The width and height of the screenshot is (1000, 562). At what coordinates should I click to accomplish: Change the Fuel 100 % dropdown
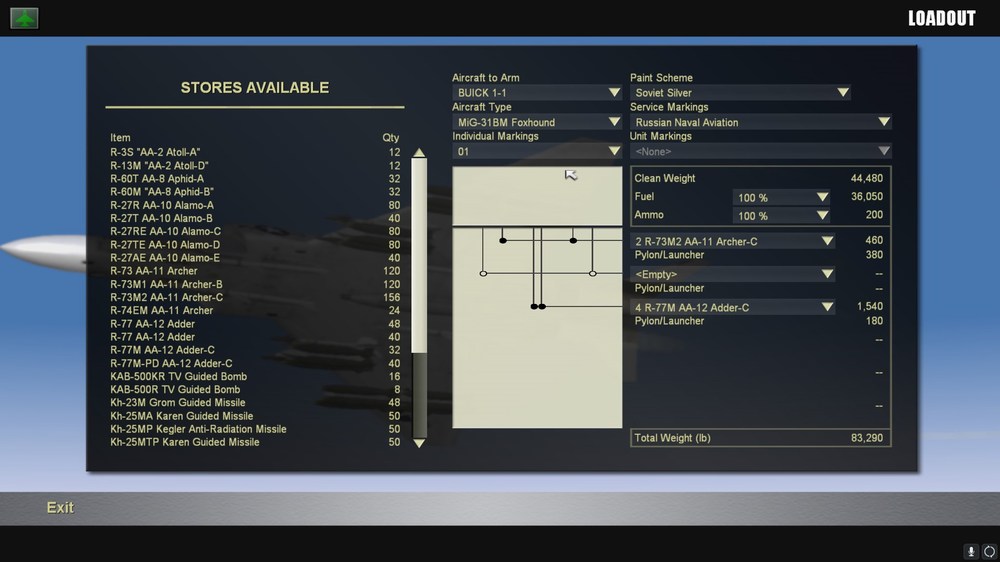781,197
